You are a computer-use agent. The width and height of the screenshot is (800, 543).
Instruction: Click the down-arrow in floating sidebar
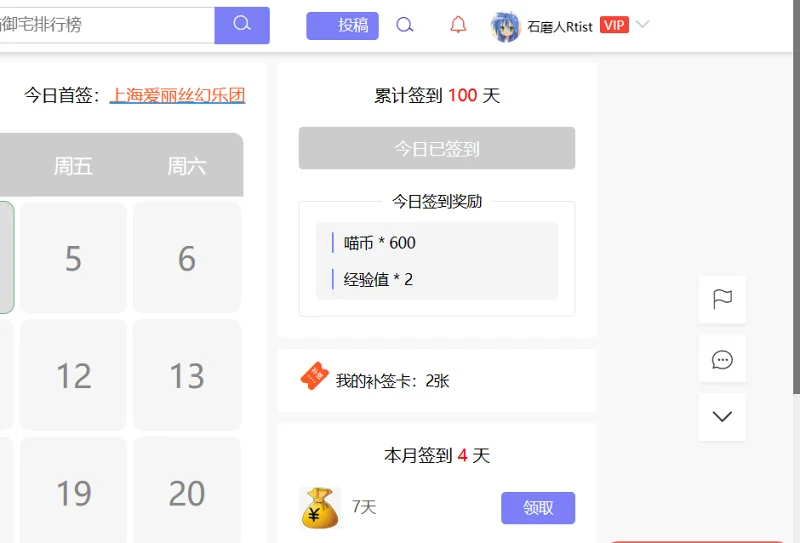tap(722, 416)
